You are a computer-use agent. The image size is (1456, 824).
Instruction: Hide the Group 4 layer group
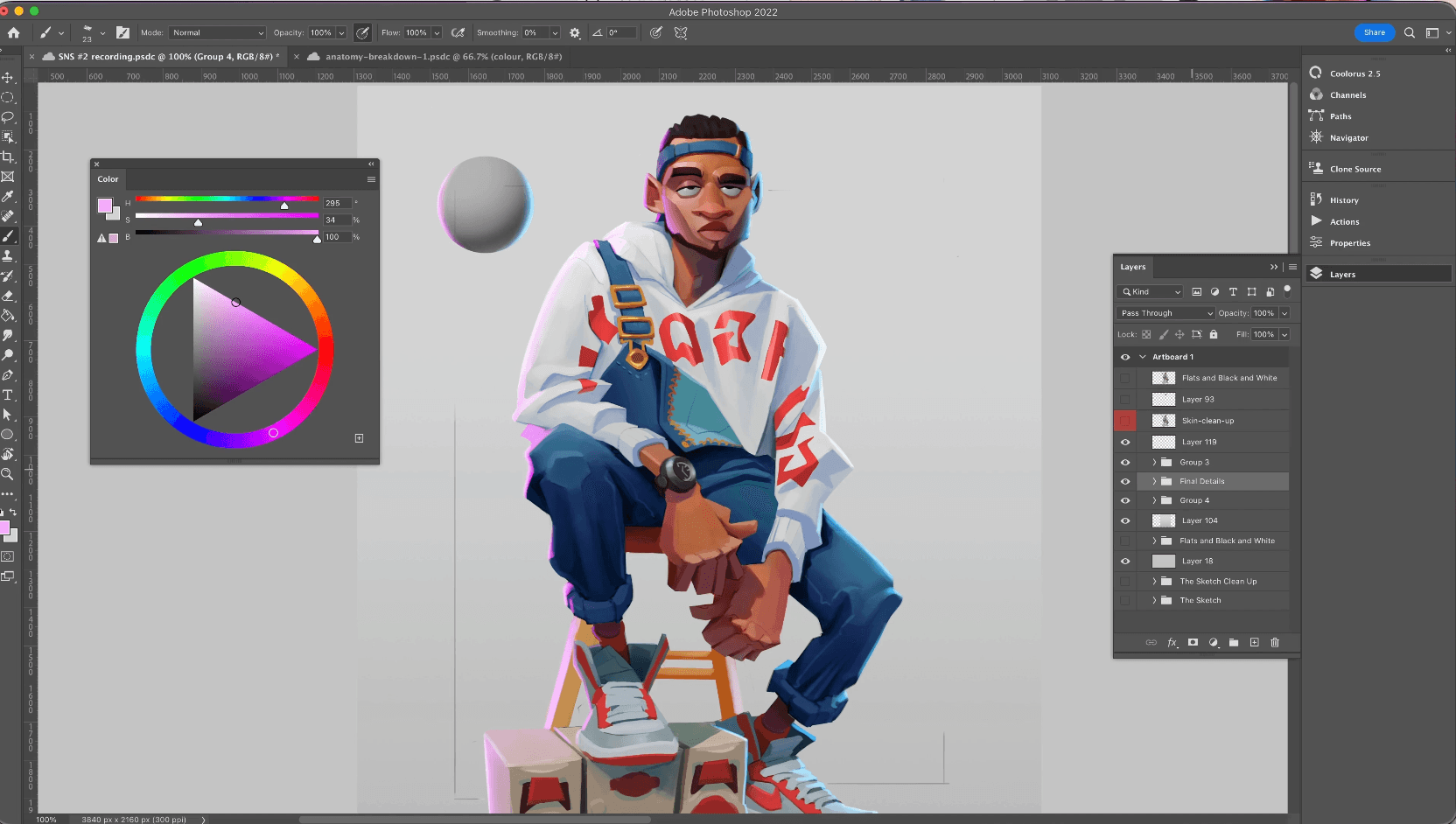tap(1125, 500)
